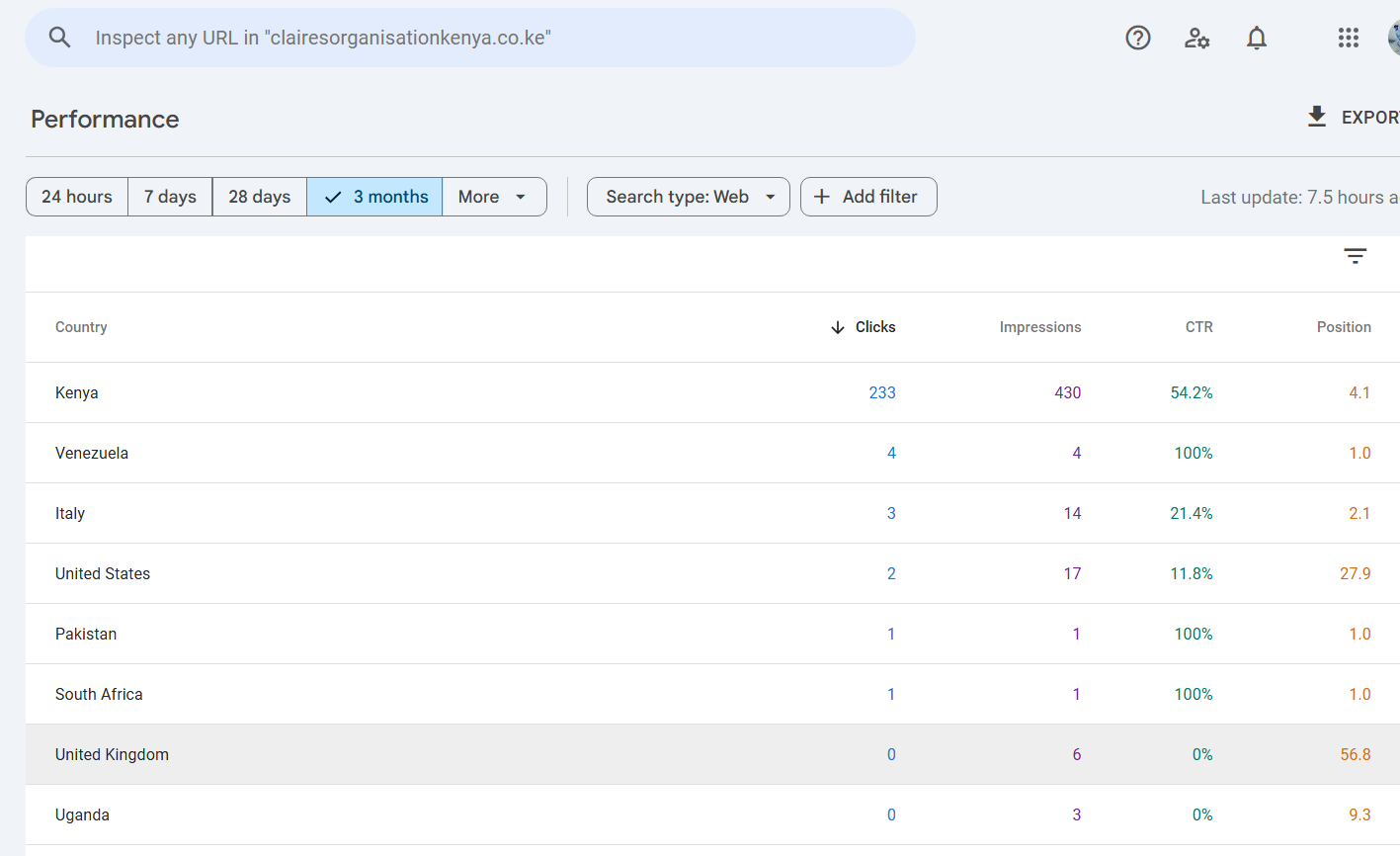Open the Help icon in the top bar
Viewport: 1400px width, 856px height.
[x=1137, y=38]
